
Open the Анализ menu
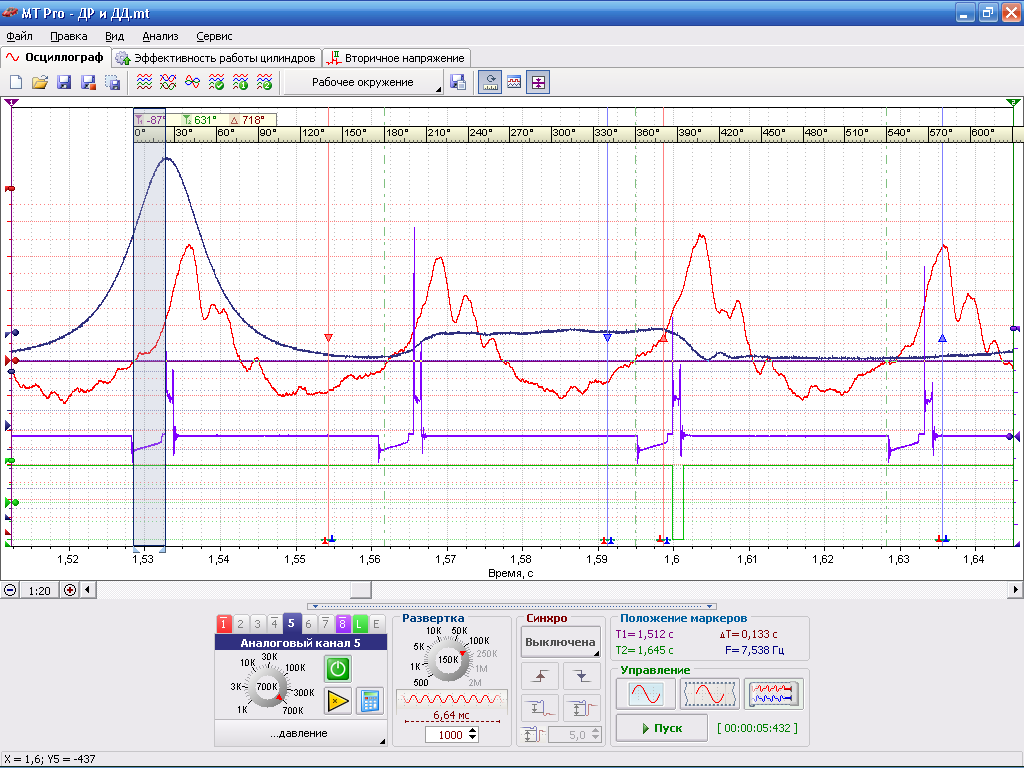click(x=160, y=37)
